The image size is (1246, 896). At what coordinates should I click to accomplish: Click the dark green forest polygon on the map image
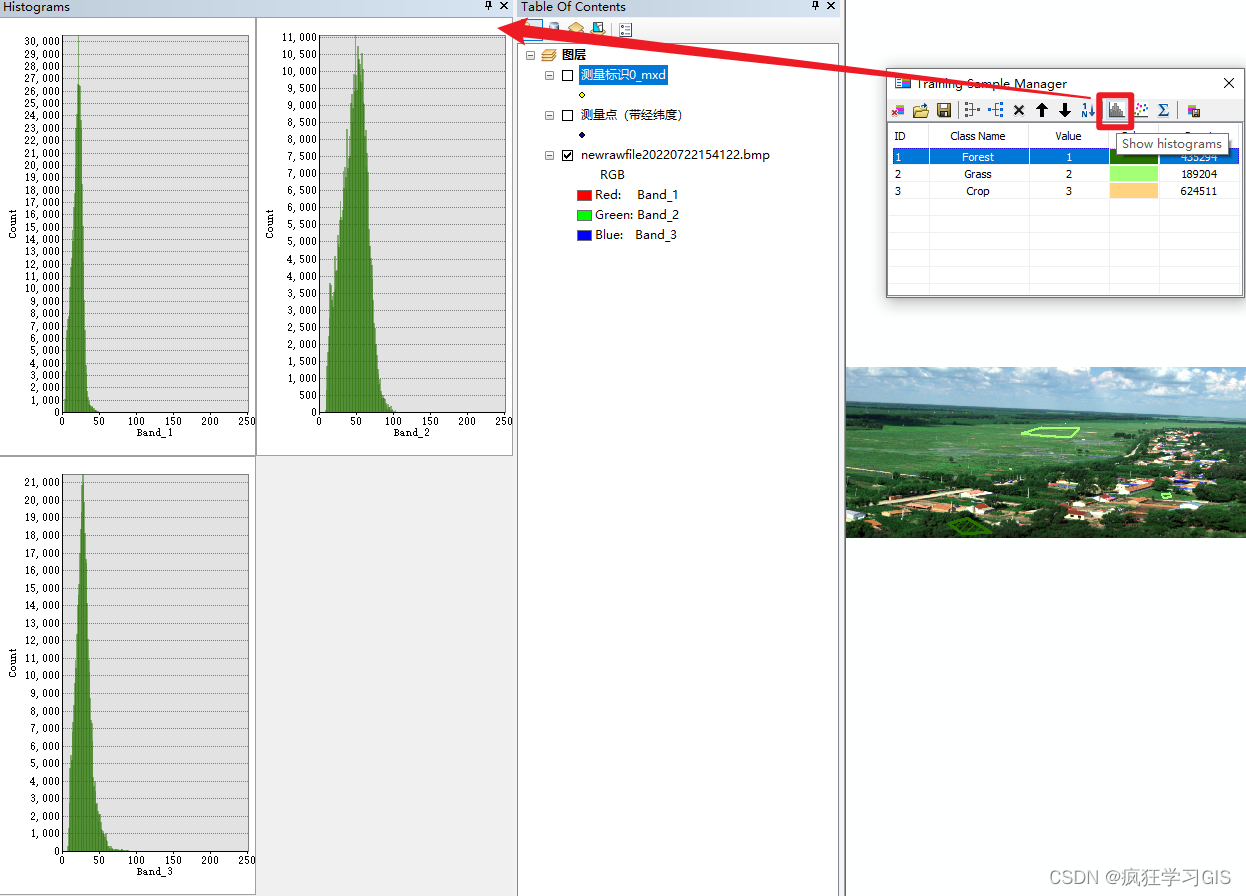tap(968, 525)
